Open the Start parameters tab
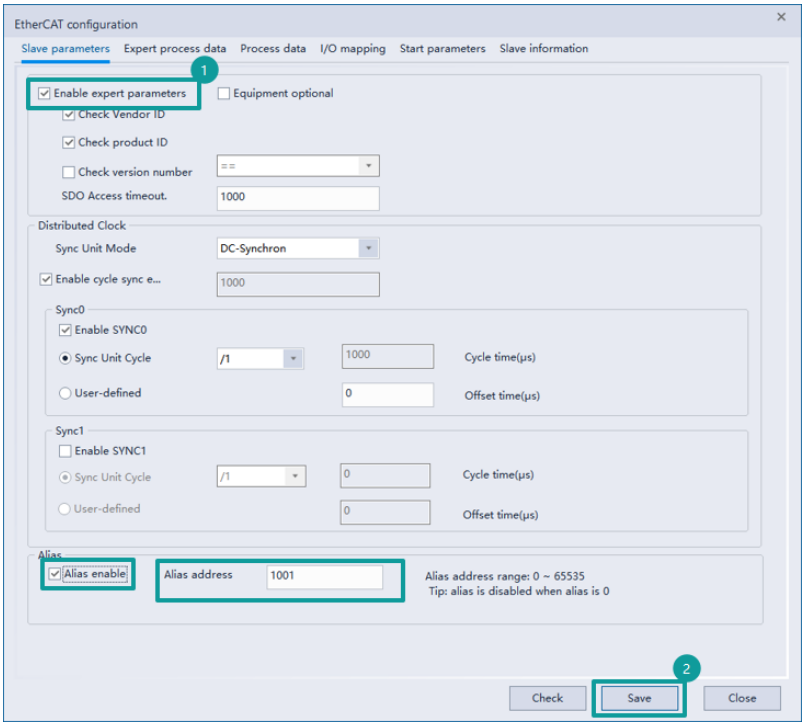The height and width of the screenshot is (726, 808). point(442,48)
